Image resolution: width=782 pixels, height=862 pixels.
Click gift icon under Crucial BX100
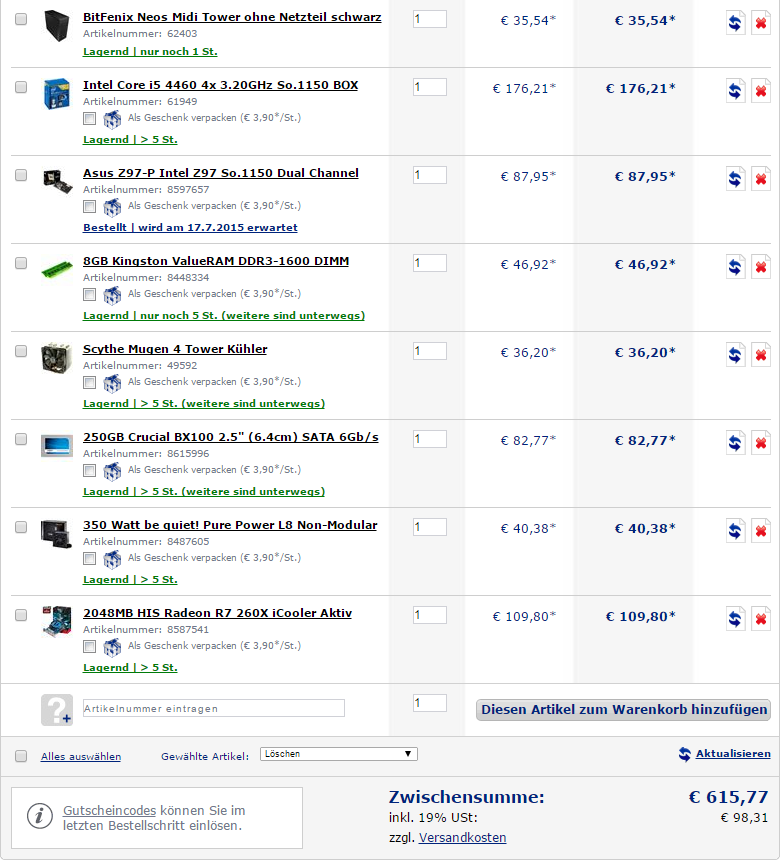[x=112, y=470]
